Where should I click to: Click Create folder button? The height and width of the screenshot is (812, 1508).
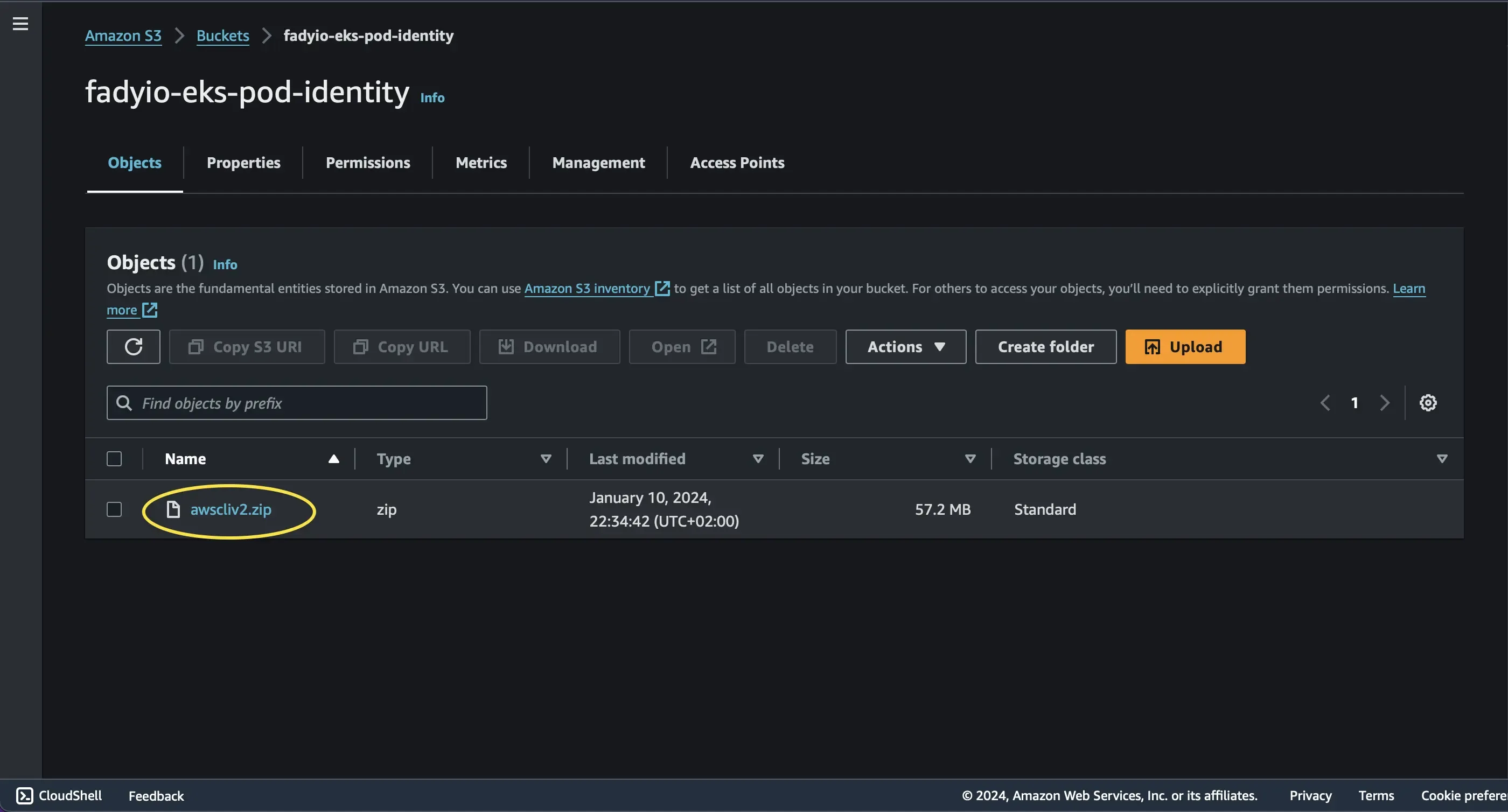[x=1045, y=347]
